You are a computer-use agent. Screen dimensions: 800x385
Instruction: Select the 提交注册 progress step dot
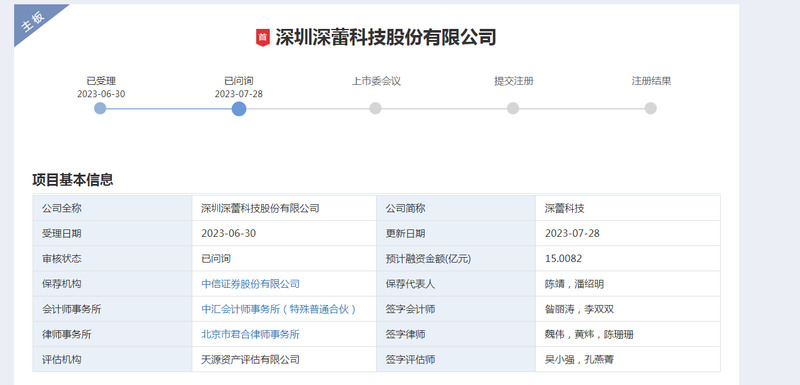[513, 108]
